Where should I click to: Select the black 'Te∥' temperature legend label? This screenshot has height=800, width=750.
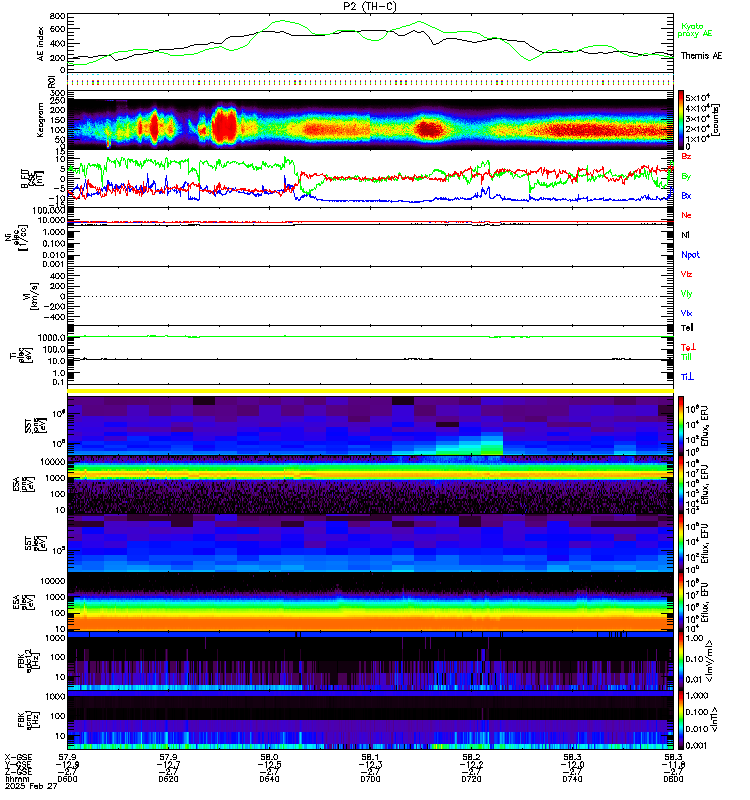(x=687, y=328)
